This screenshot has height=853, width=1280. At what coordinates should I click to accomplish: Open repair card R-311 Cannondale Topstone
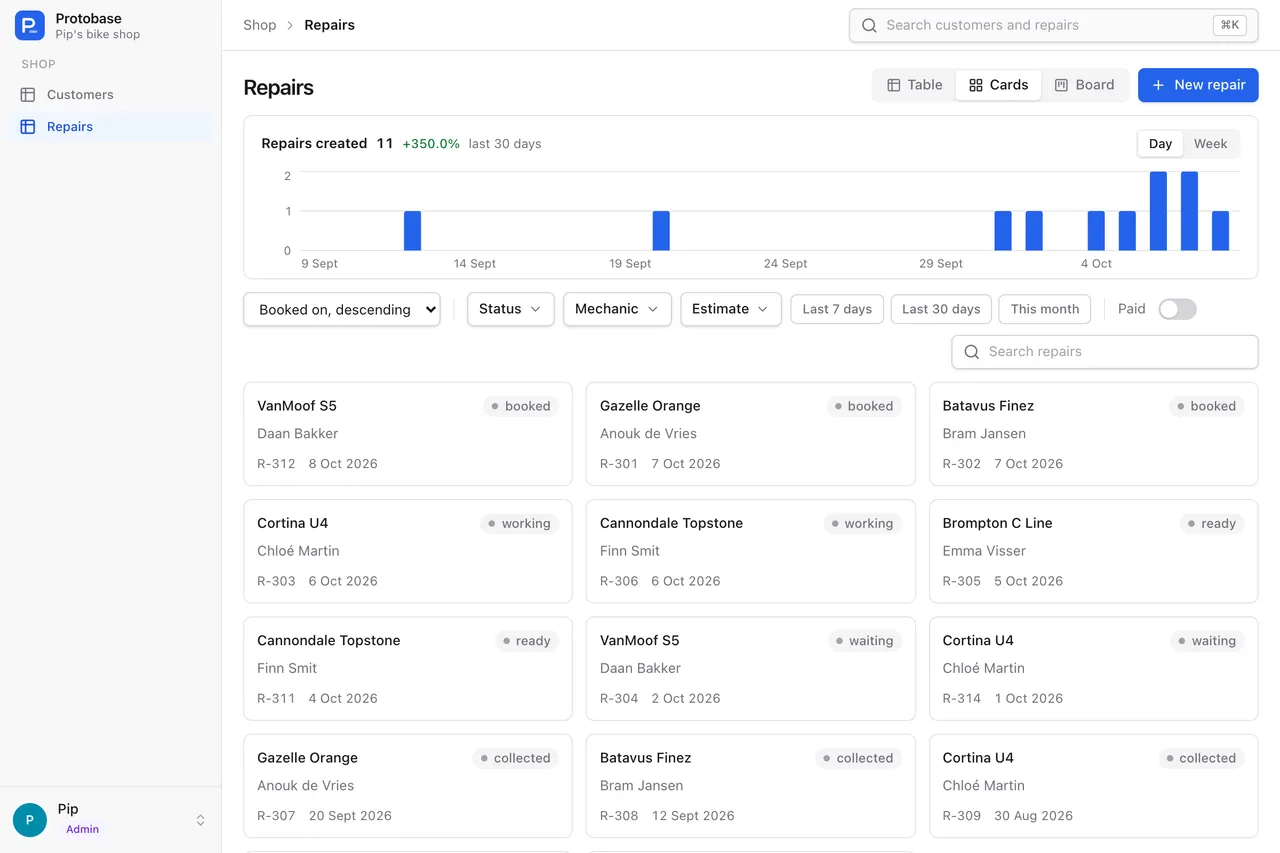coord(408,669)
